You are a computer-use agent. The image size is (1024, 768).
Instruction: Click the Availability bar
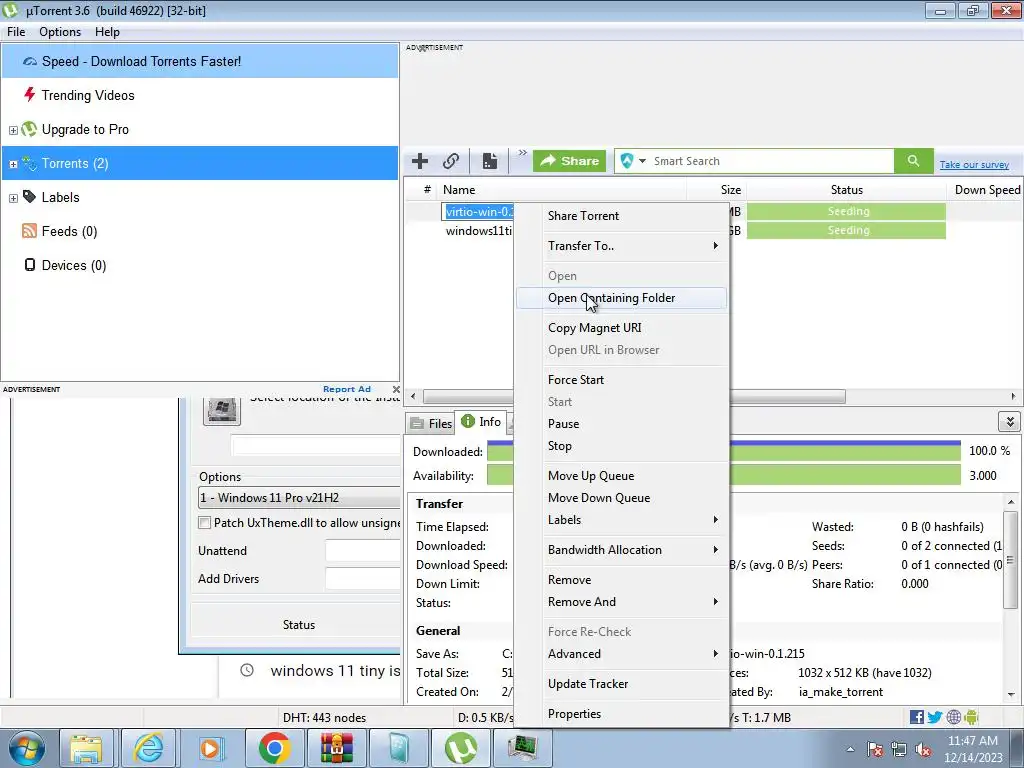click(724, 475)
